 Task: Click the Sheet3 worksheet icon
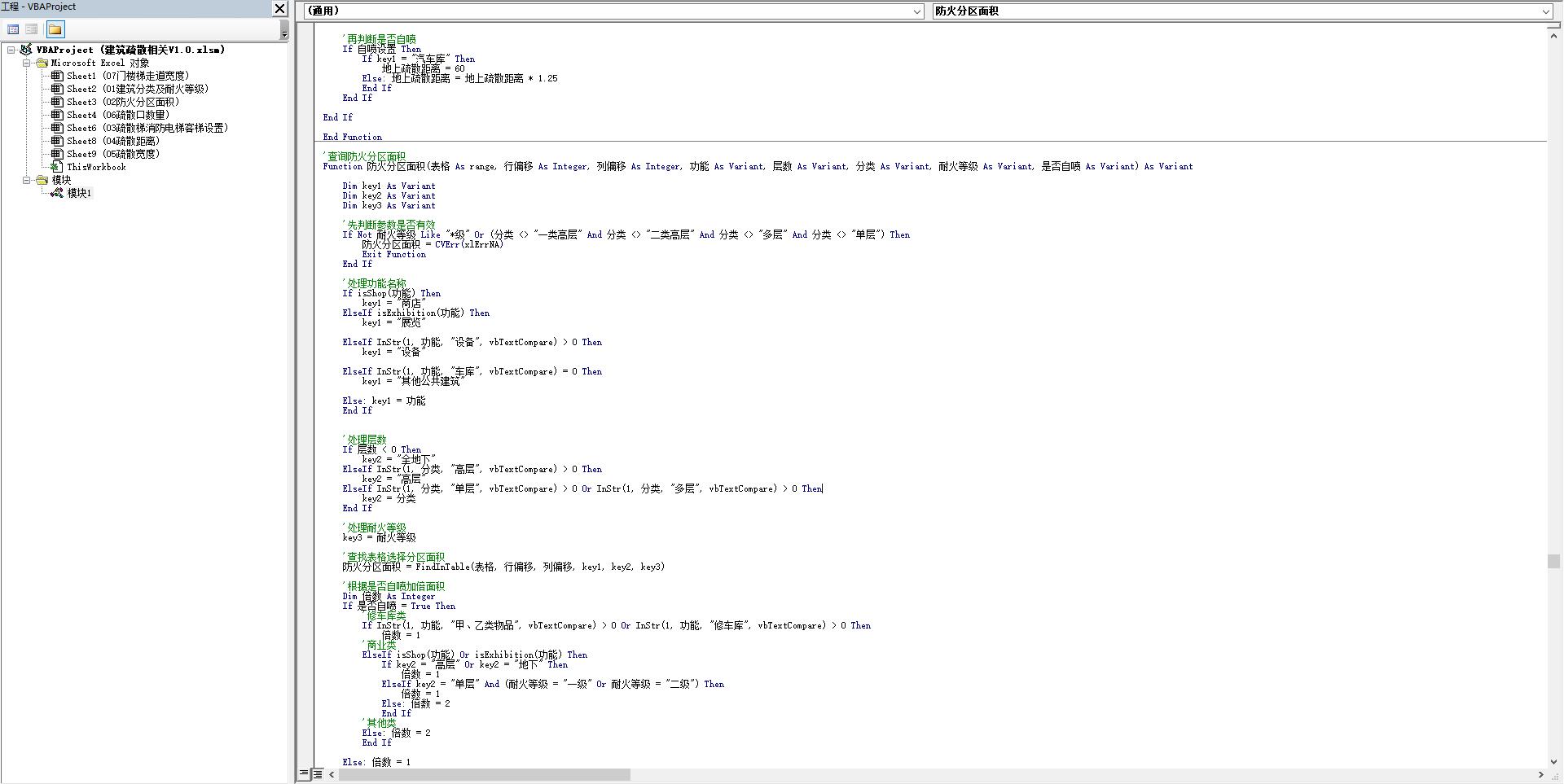57,102
